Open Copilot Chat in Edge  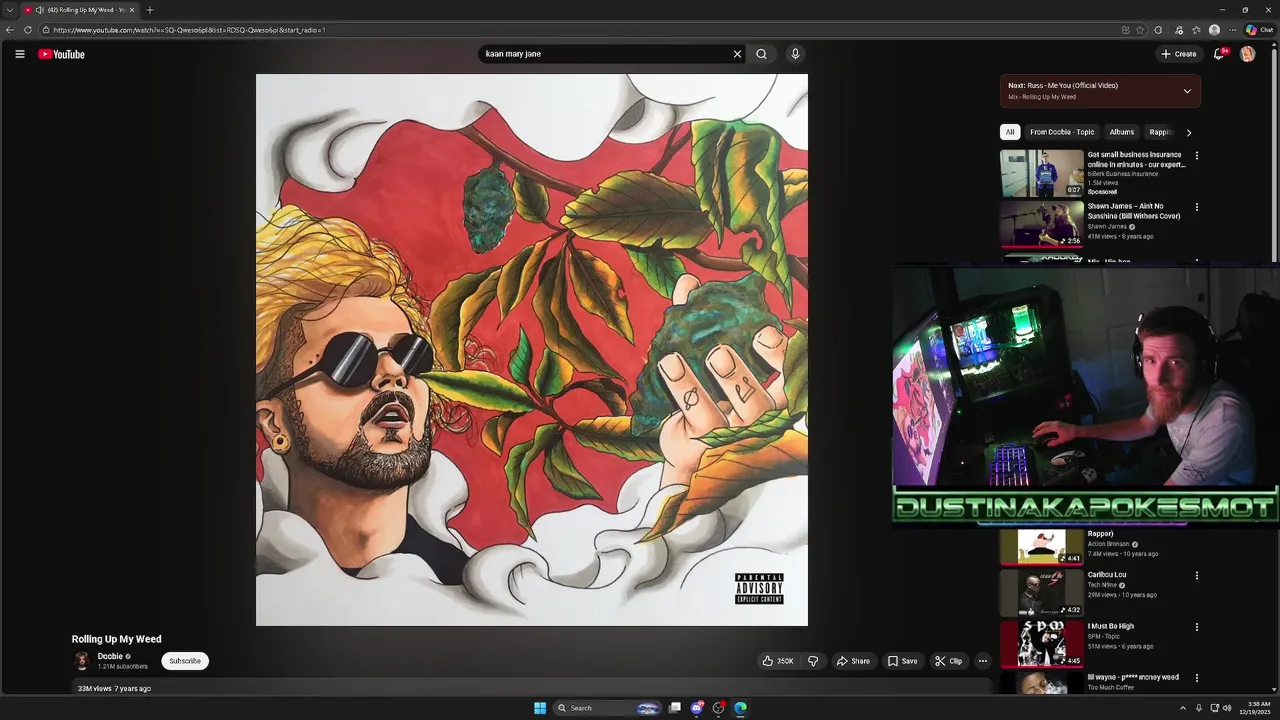[x=1258, y=30]
